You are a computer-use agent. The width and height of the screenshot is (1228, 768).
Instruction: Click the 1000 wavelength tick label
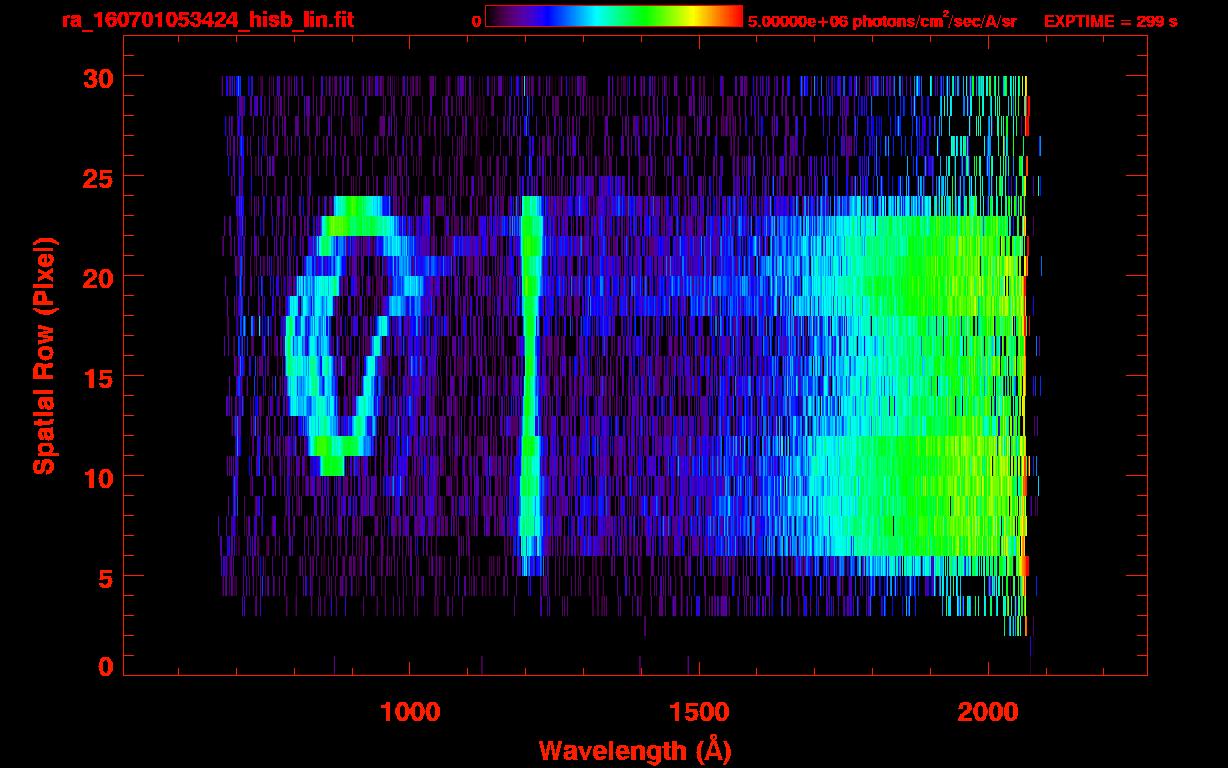409,711
